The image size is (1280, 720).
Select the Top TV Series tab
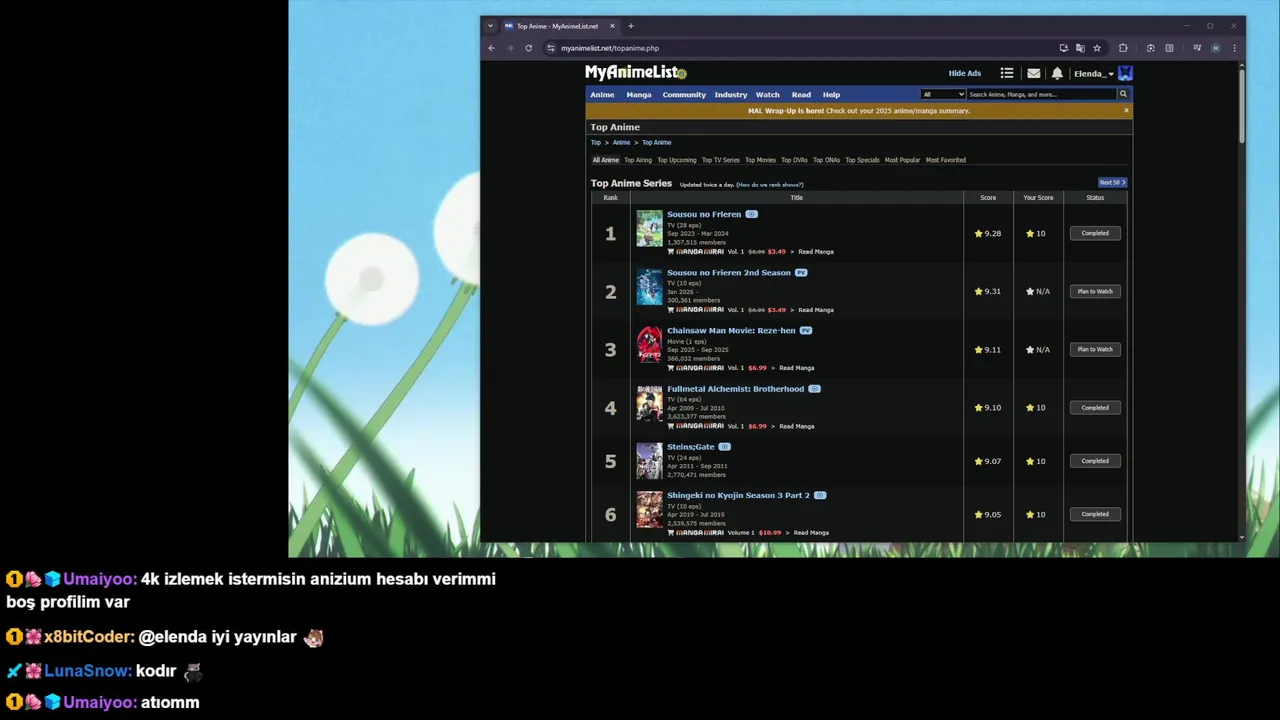(x=721, y=160)
